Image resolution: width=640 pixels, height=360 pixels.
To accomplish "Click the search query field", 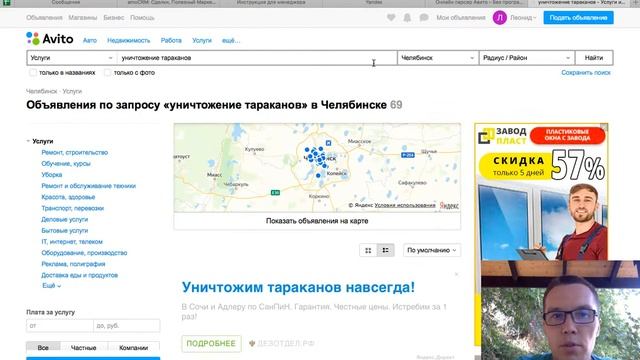I will [x=257, y=58].
